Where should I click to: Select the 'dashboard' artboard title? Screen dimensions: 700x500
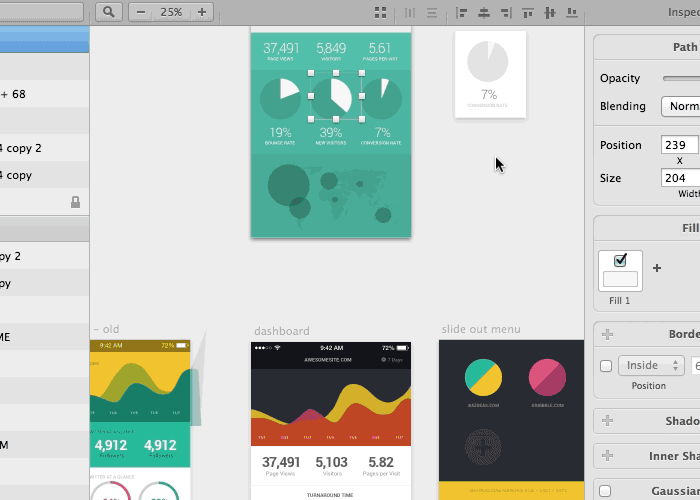point(282,331)
